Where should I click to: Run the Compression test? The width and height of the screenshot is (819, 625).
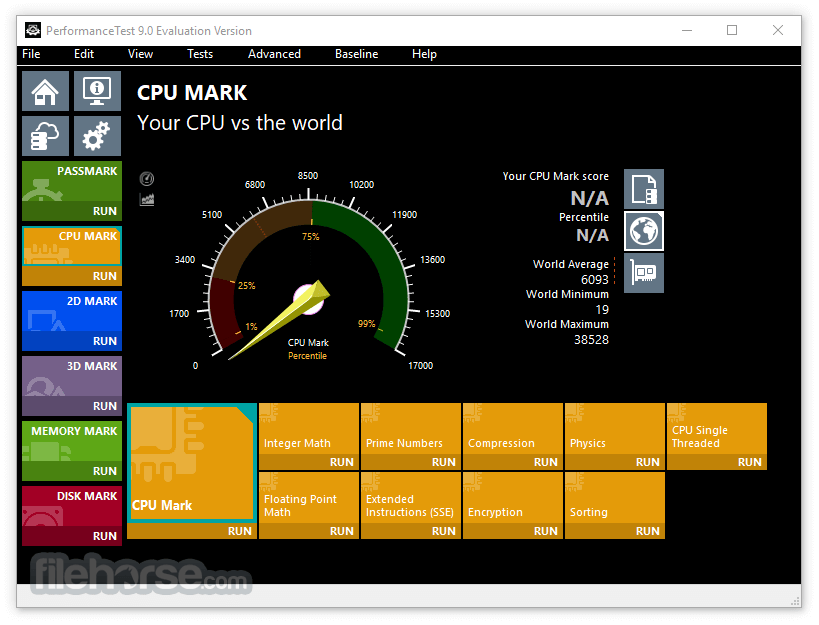513,462
